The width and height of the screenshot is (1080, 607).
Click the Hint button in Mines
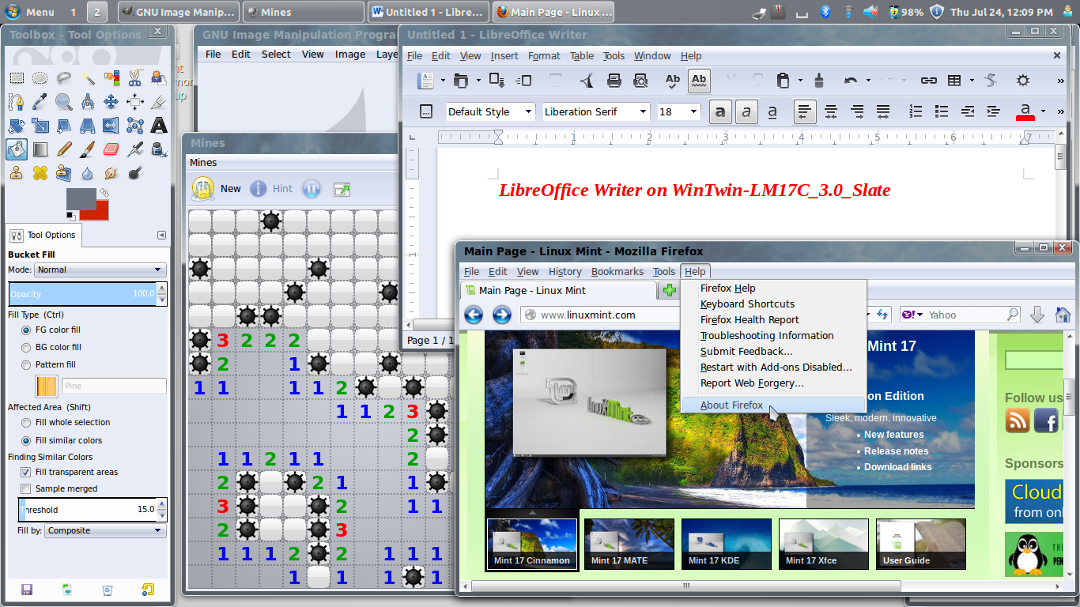pos(271,189)
